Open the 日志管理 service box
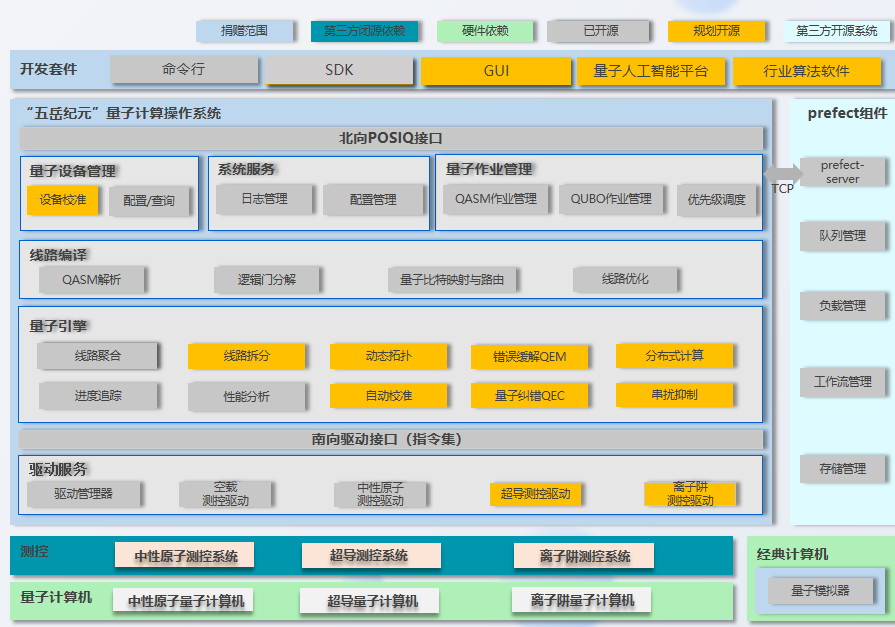The width and height of the screenshot is (895, 627). (x=264, y=199)
